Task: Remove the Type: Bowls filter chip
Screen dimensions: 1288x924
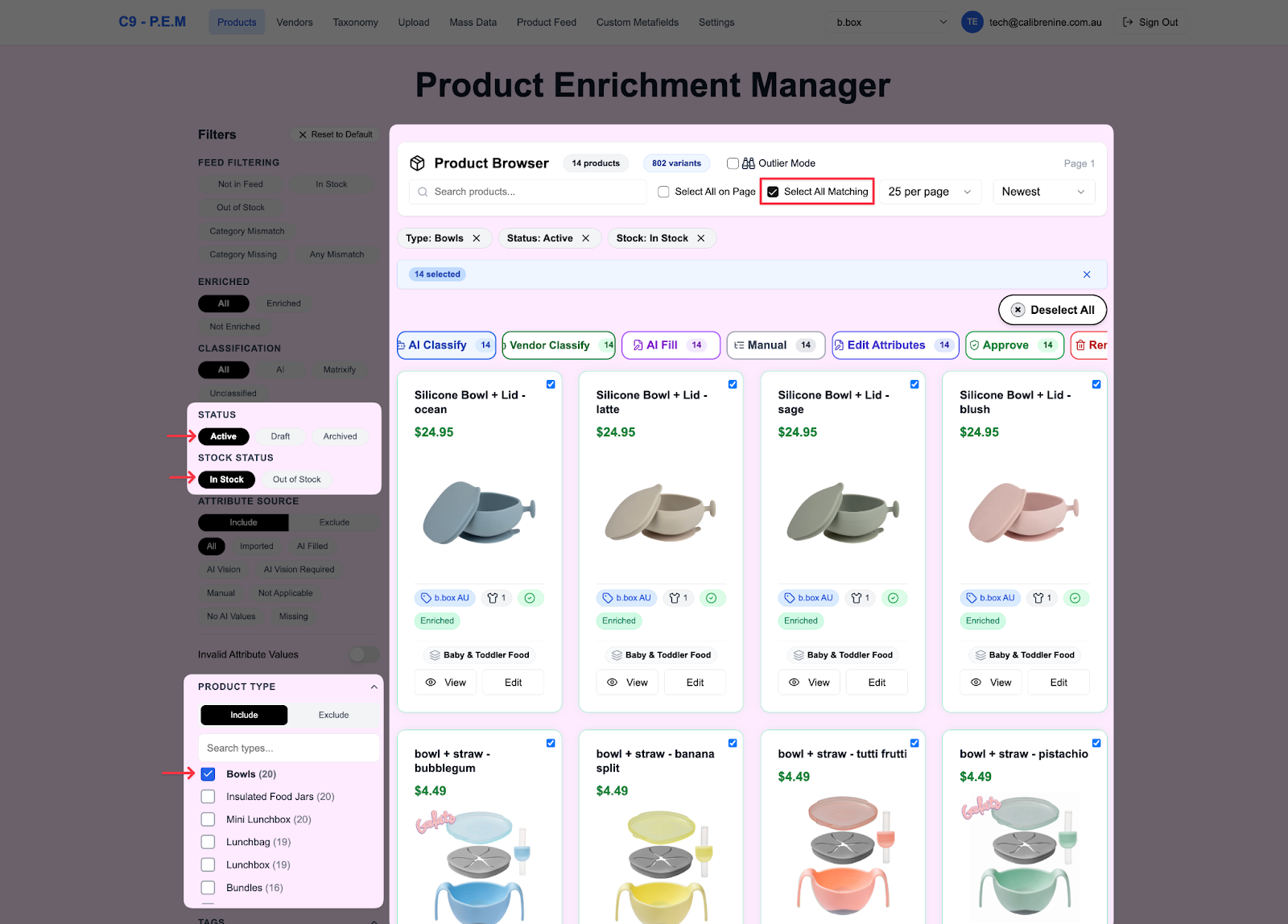Action: click(477, 238)
